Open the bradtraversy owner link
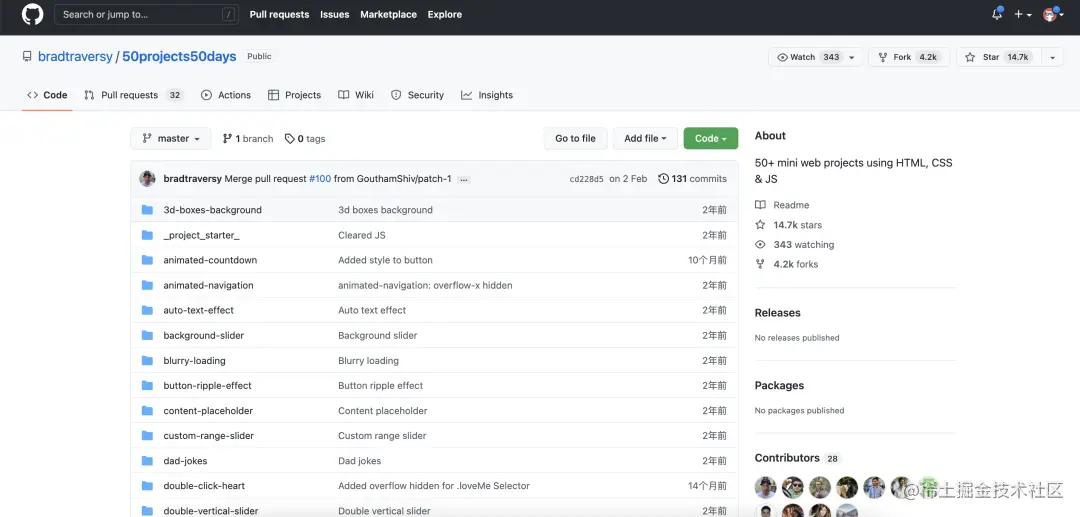Viewport: 1080px width, 517px height. point(75,56)
